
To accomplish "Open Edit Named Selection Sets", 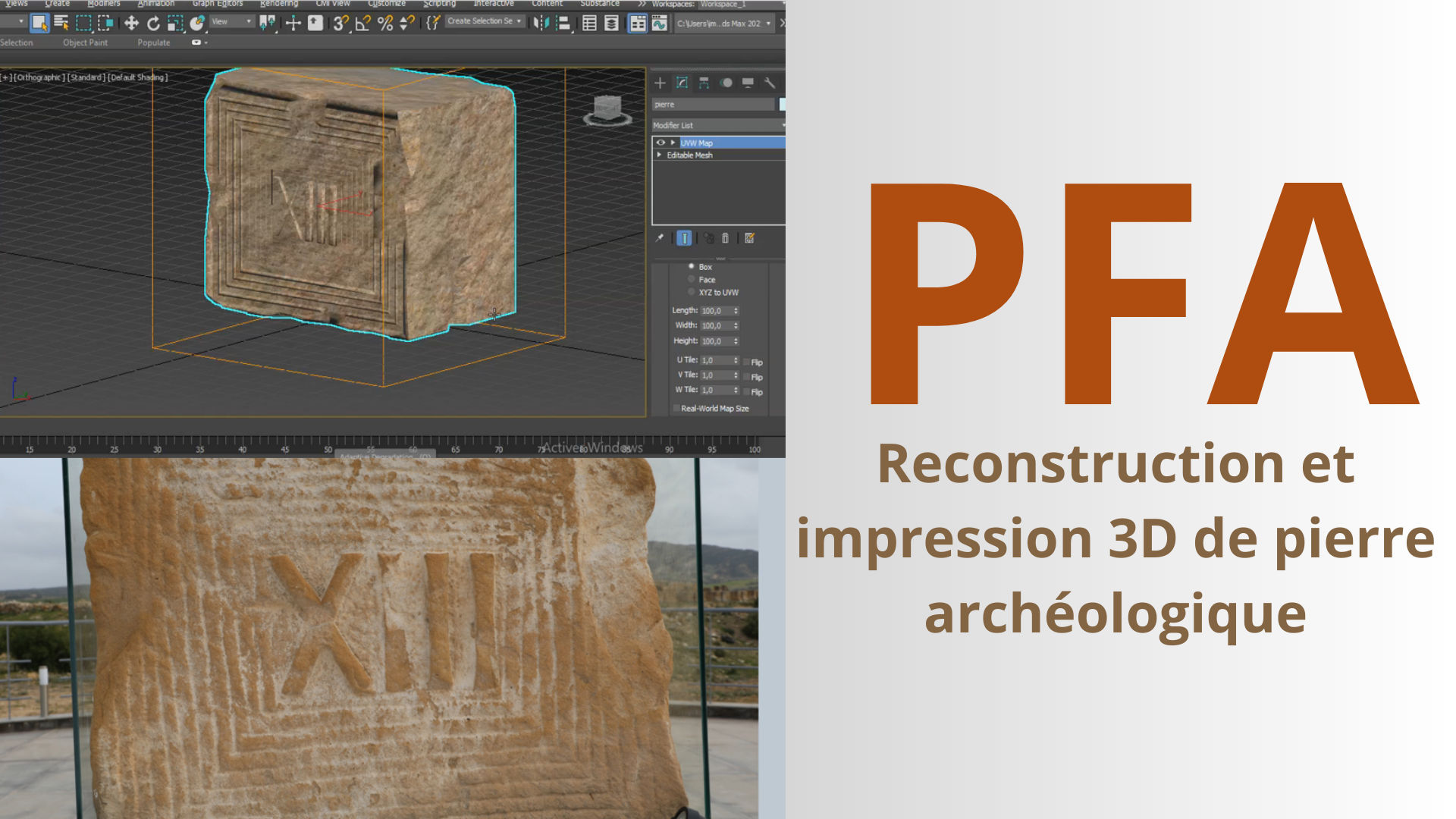I will [x=432, y=24].
